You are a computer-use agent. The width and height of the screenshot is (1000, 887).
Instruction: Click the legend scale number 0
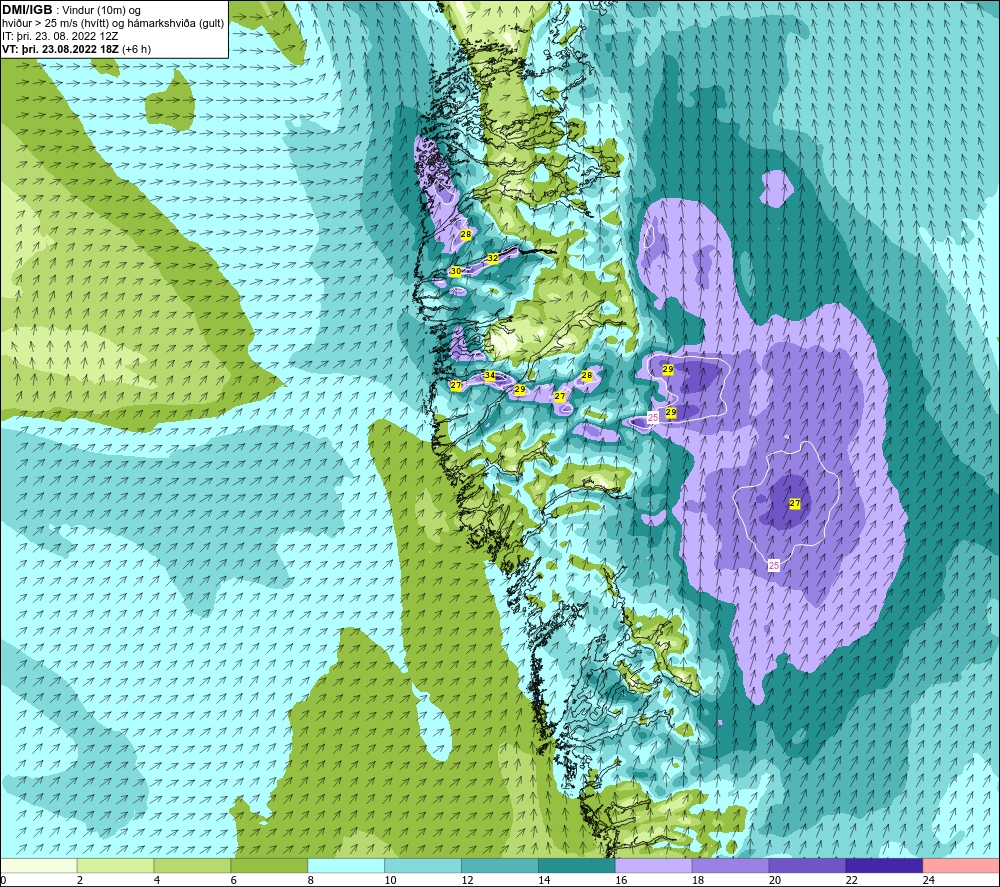tap(3, 880)
